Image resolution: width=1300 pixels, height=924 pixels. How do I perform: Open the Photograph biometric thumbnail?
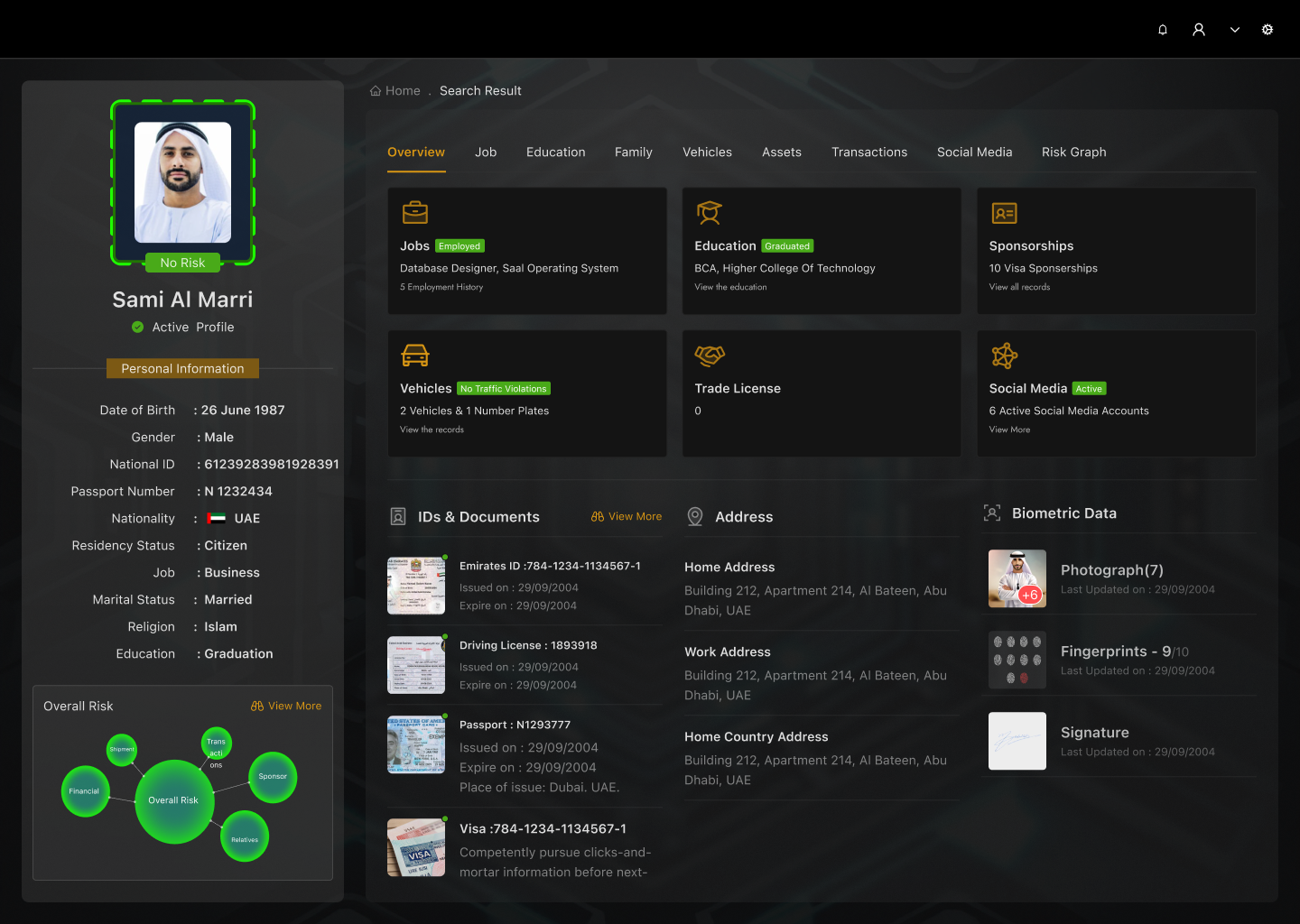click(x=1017, y=578)
